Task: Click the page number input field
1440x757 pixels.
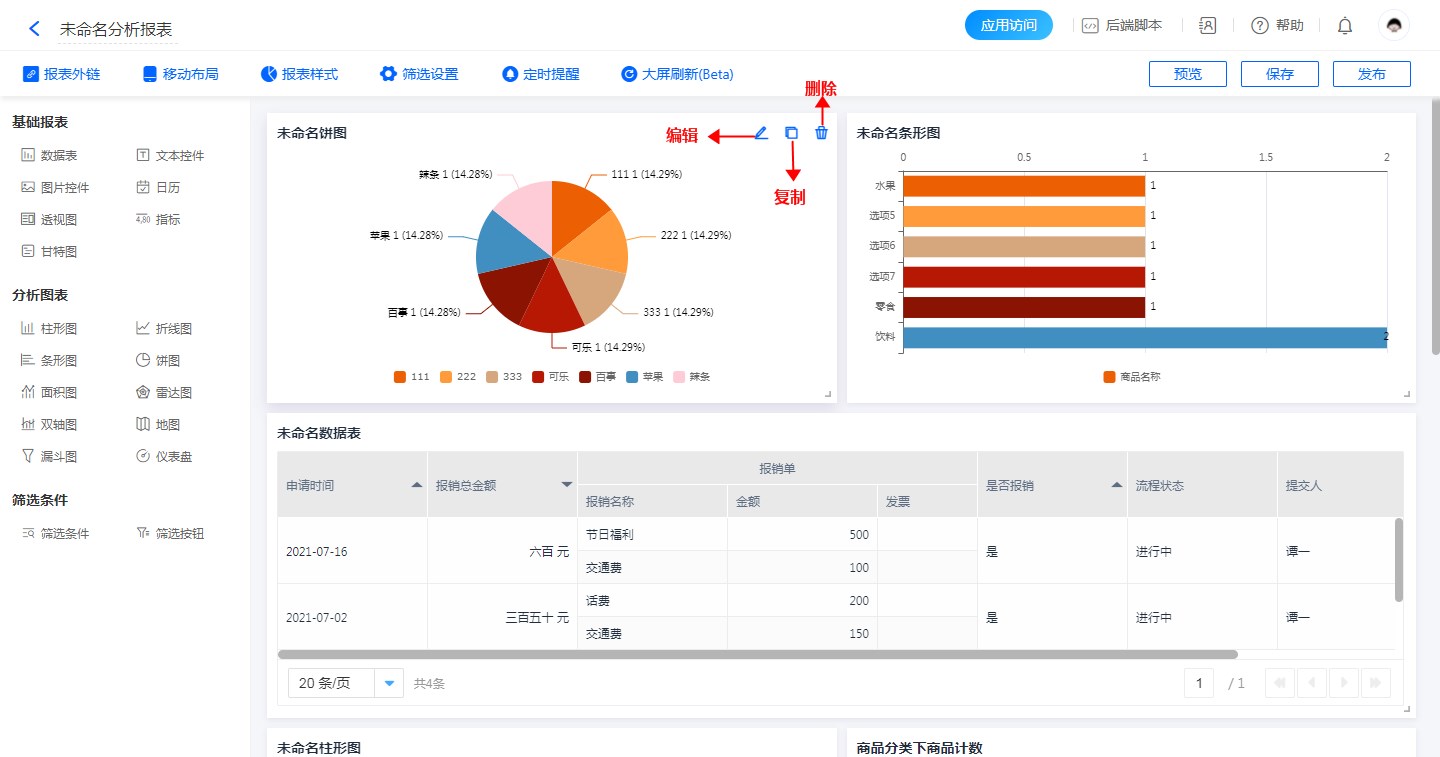Action: click(x=1198, y=683)
